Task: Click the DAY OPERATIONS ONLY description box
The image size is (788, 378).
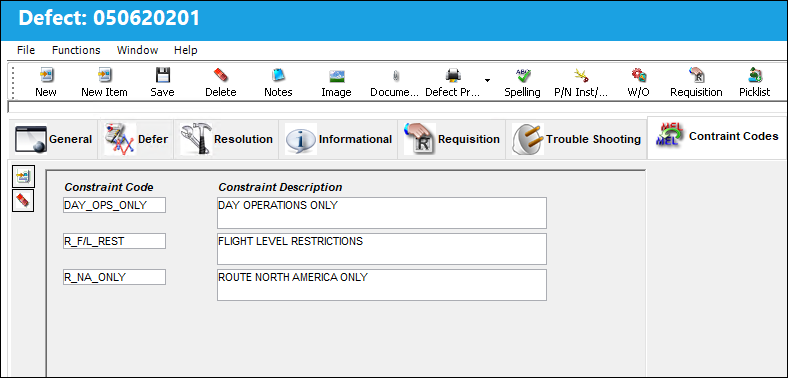Action: [382, 213]
